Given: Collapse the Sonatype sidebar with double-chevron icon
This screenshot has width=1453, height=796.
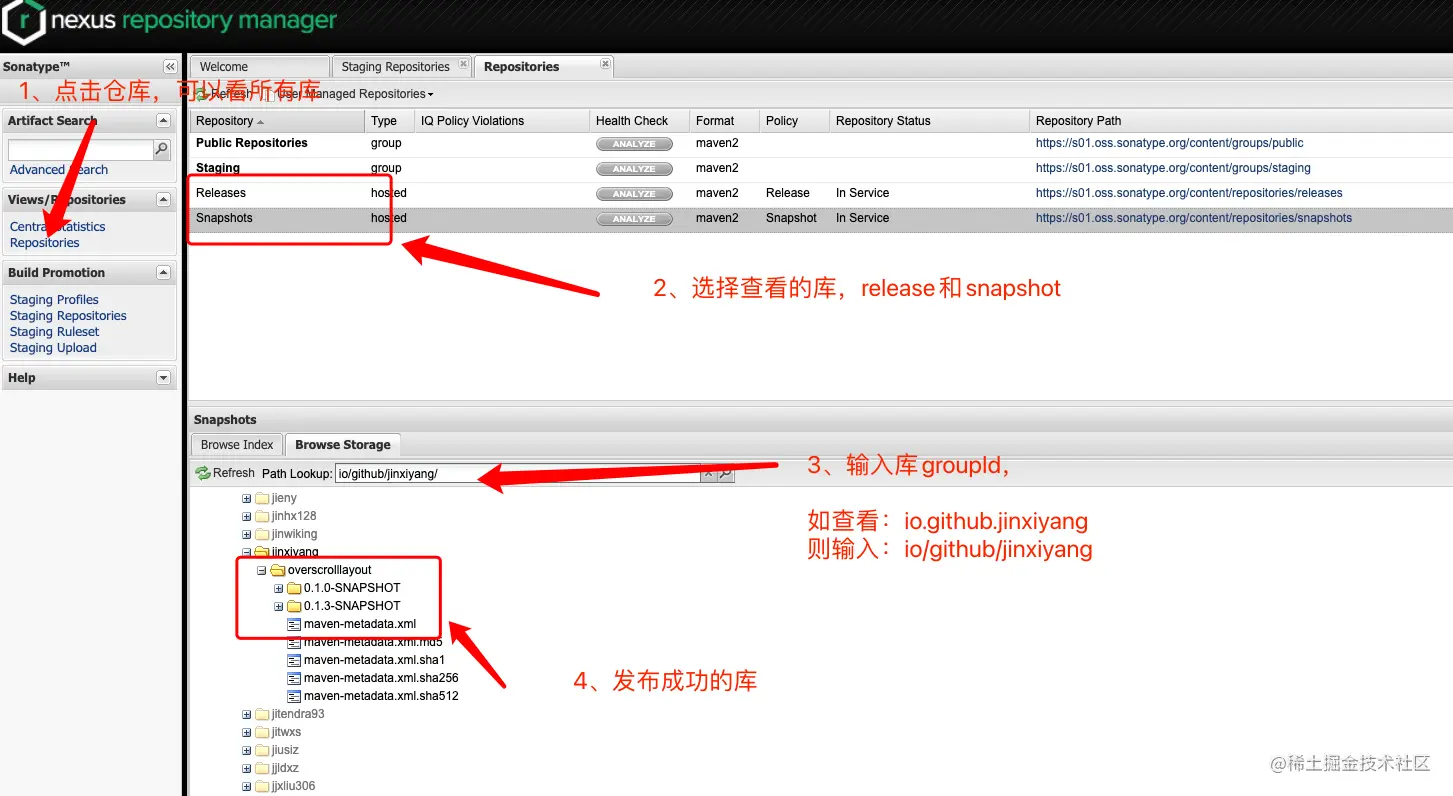Looking at the screenshot, I should (170, 67).
